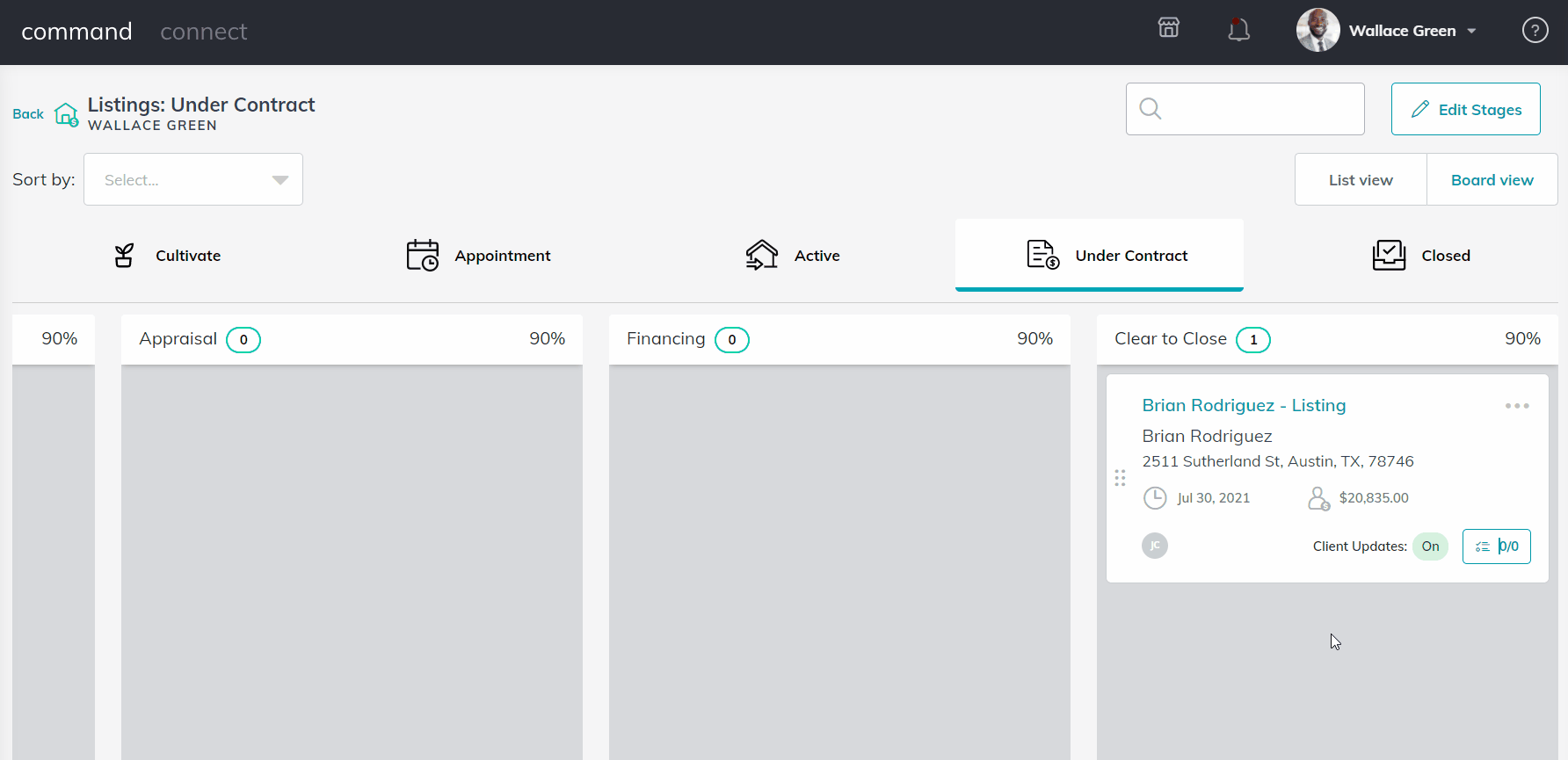1568x760 pixels.
Task: Click the Clear to Close count badge 1
Action: point(1252,340)
